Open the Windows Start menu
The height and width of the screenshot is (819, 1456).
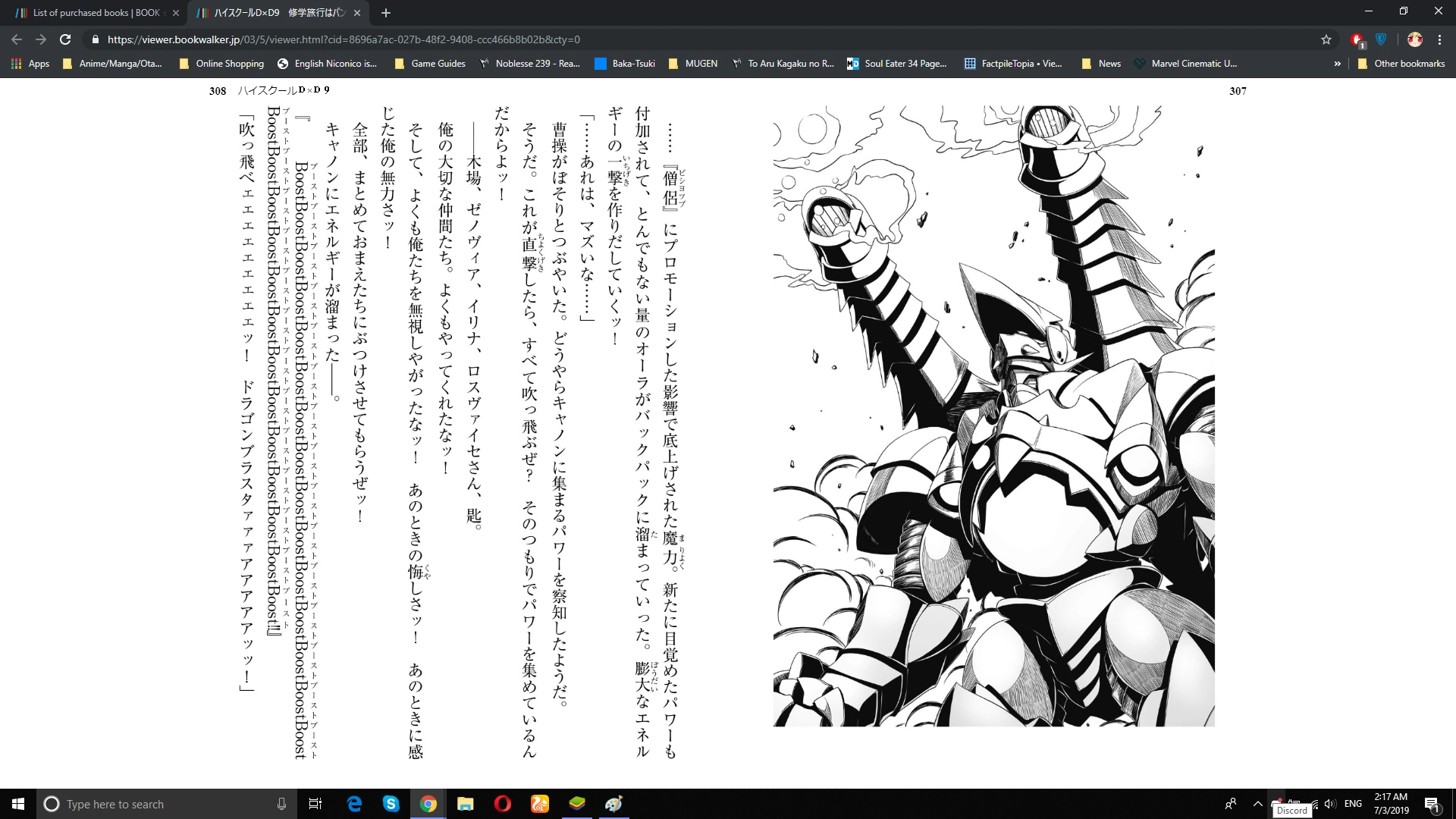(x=18, y=804)
